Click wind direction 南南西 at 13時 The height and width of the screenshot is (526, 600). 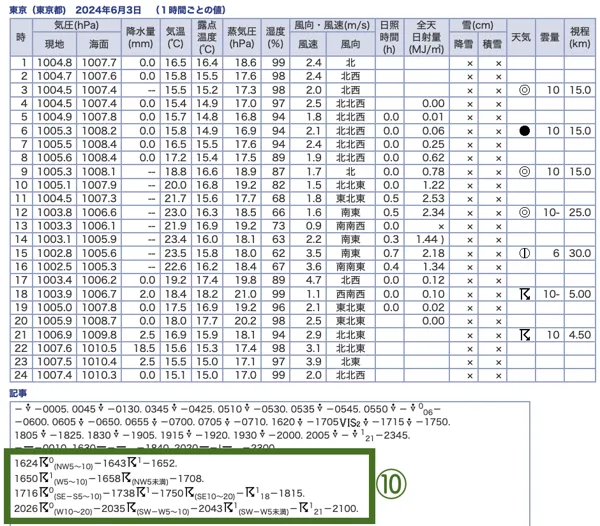(351, 226)
